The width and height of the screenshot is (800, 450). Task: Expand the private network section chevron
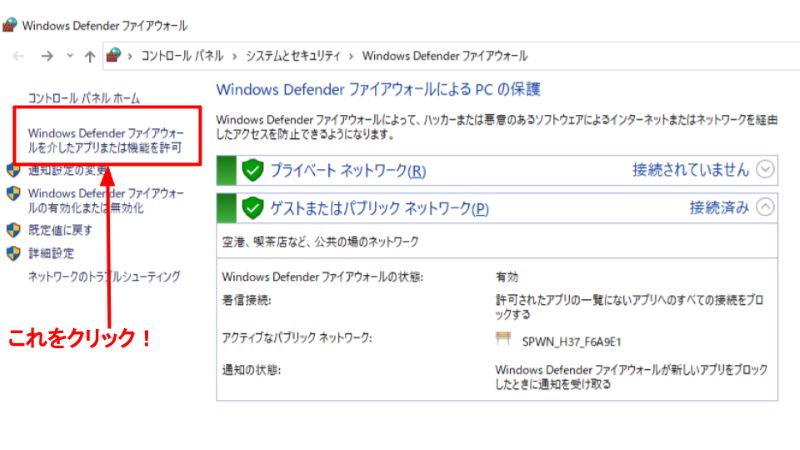765,169
